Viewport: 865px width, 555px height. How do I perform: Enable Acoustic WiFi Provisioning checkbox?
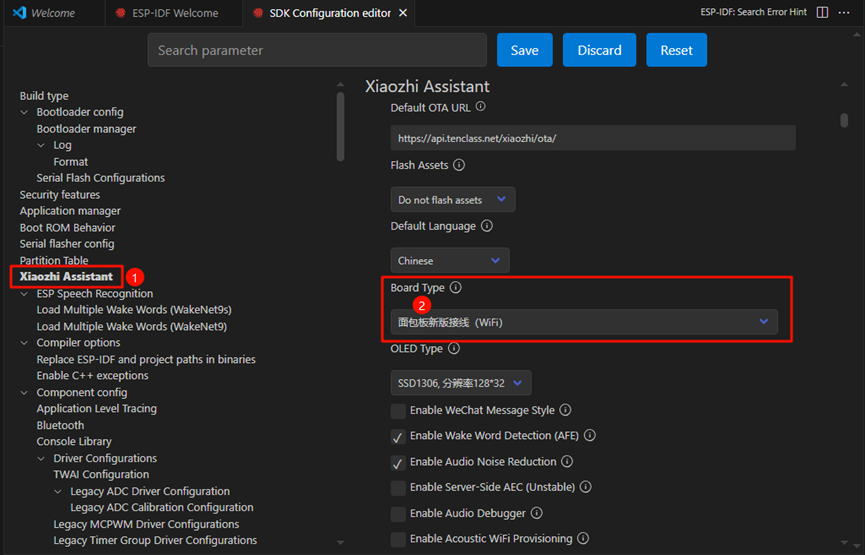click(398, 539)
